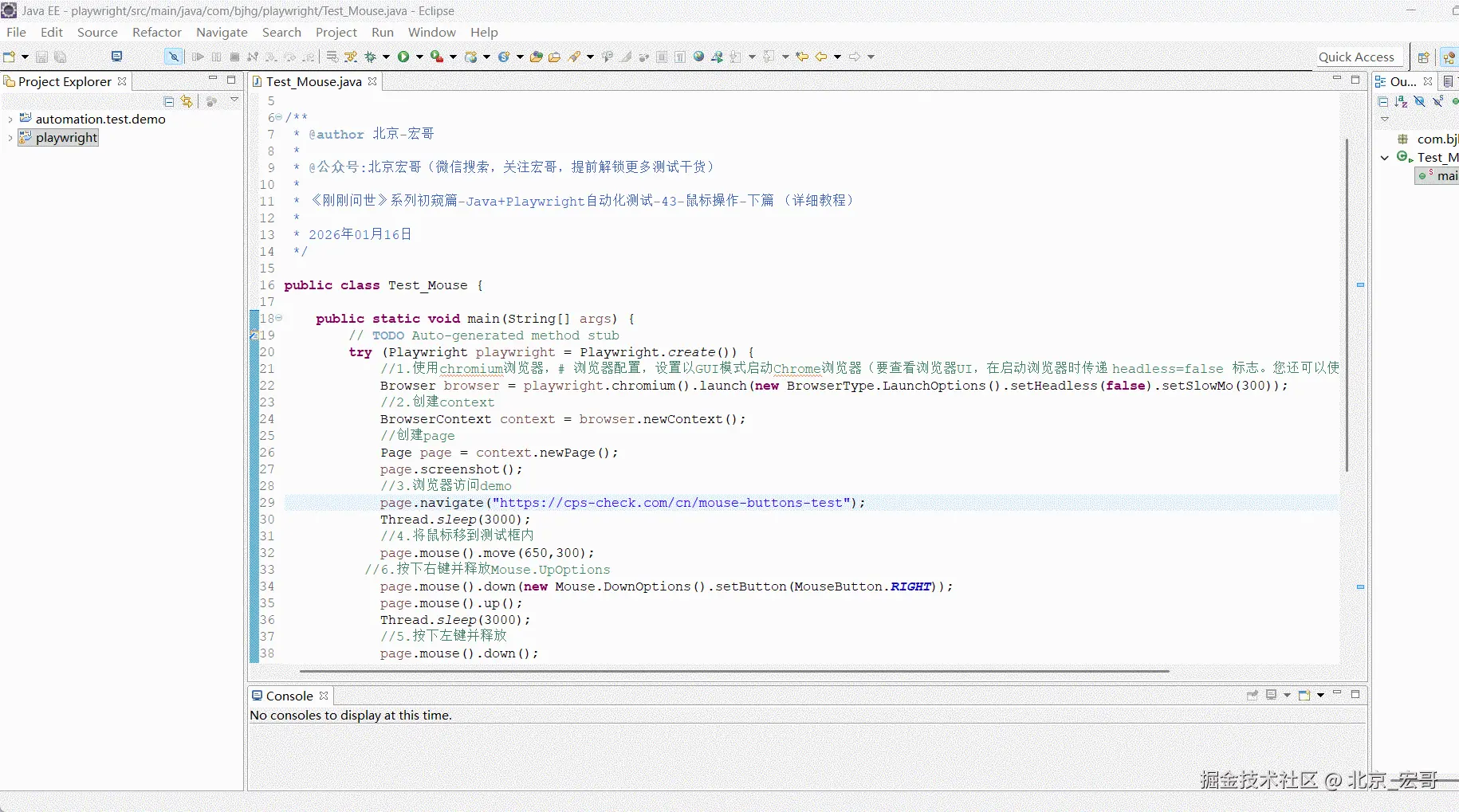This screenshot has height=812, width=1459.
Task: Expand the playwright project node
Action: [10, 138]
